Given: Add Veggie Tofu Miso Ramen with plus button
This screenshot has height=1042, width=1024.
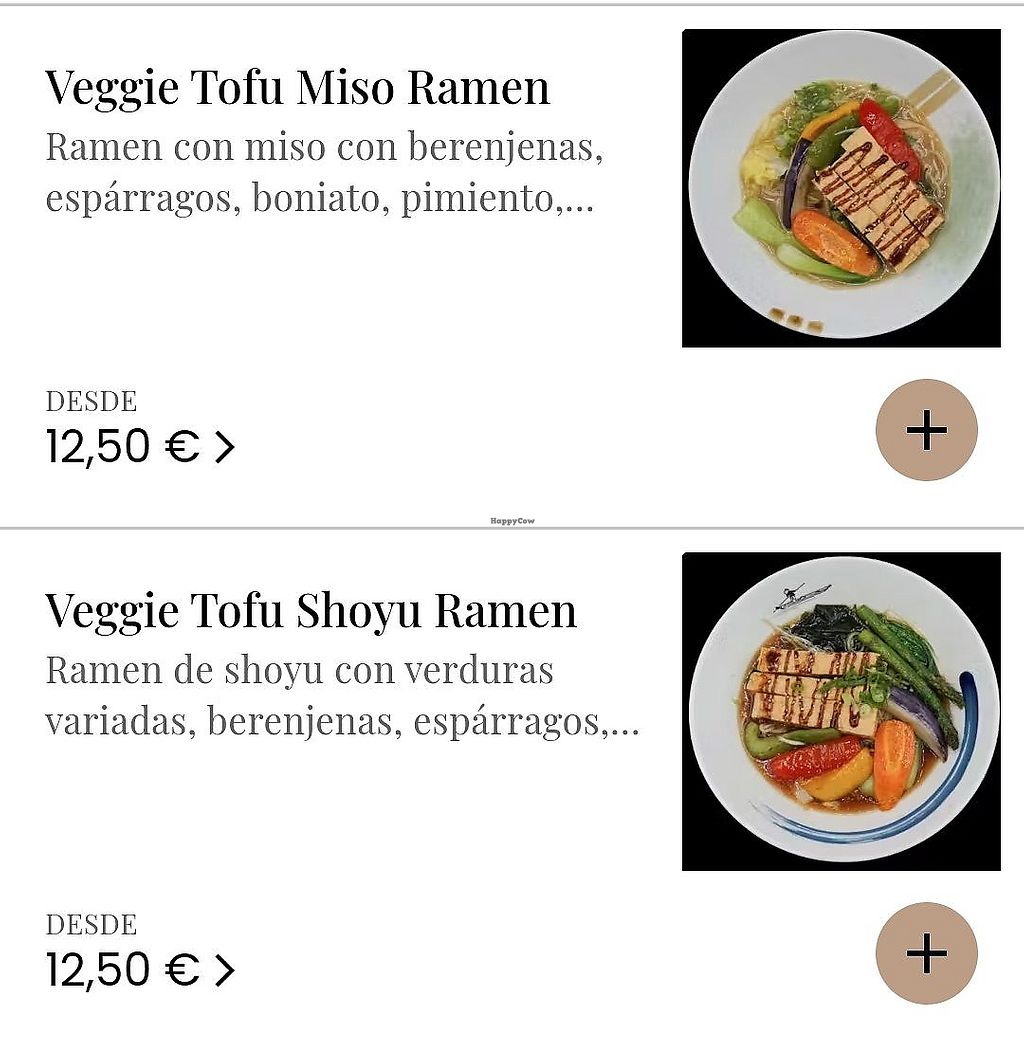Looking at the screenshot, I should pos(926,430).
